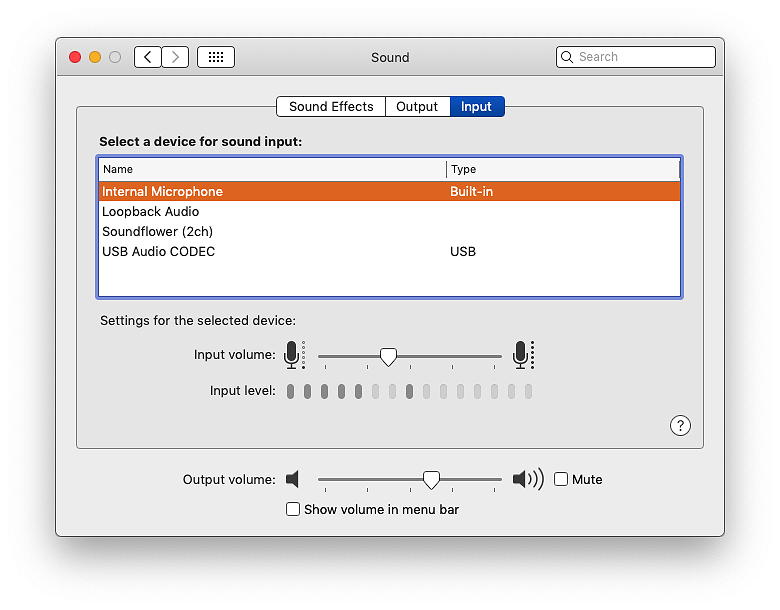Show all preferences grid icon
Image resolution: width=780 pixels, height=610 pixels.
pyautogui.click(x=216, y=57)
